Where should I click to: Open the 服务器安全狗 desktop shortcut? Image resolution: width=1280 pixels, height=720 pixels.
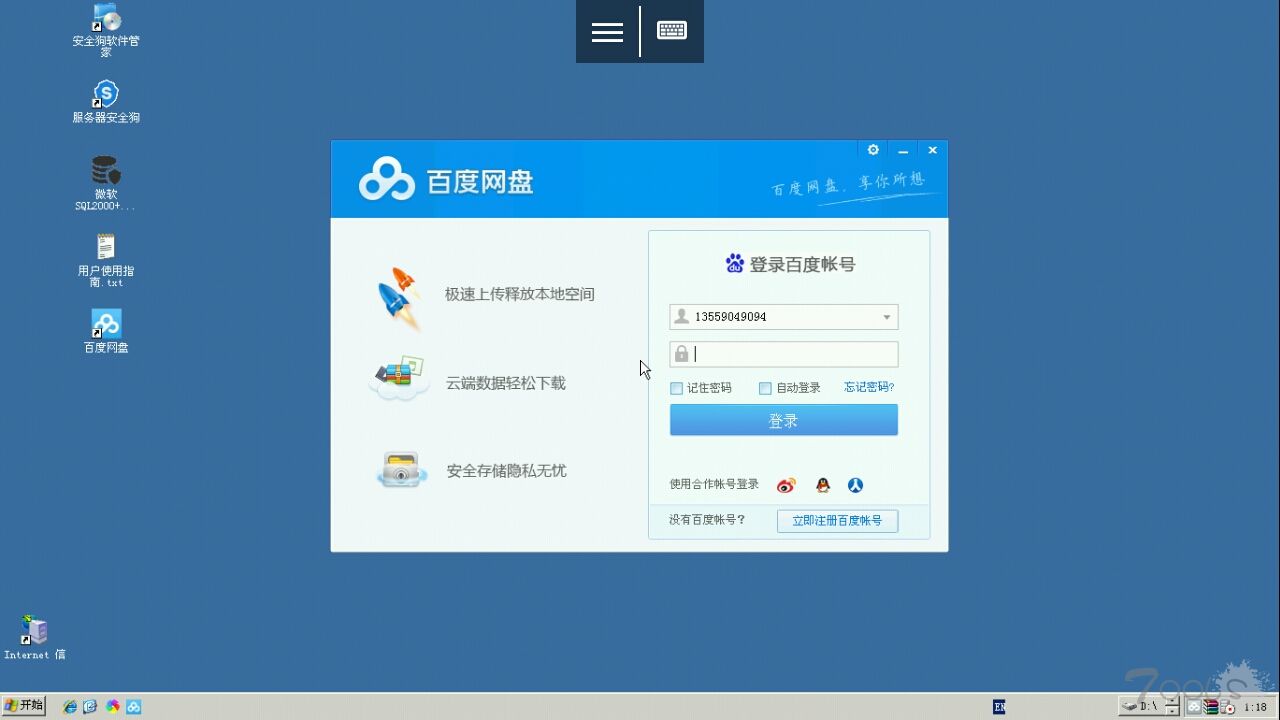pos(106,101)
